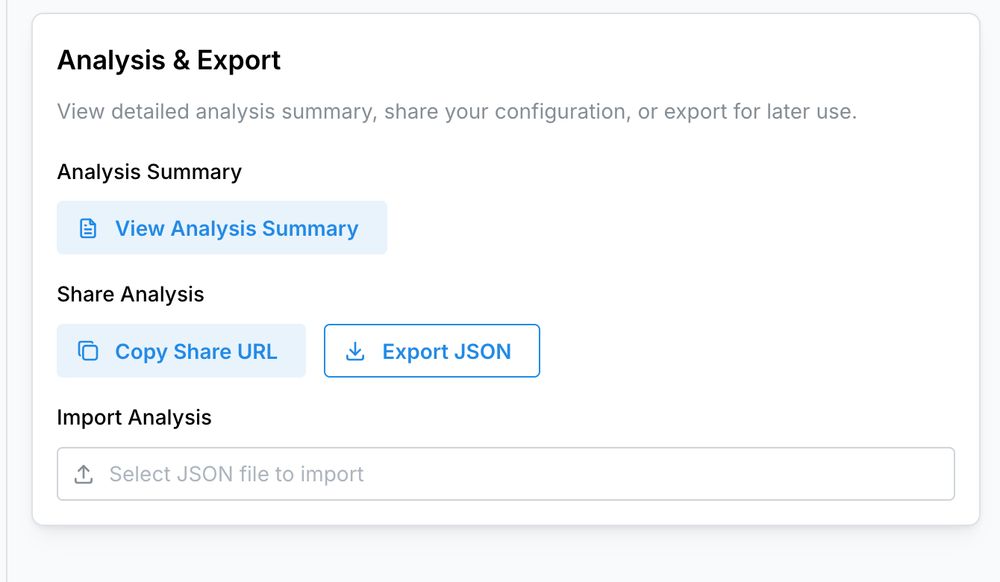
Task: Click the card description text under the heading
Action: [x=456, y=111]
